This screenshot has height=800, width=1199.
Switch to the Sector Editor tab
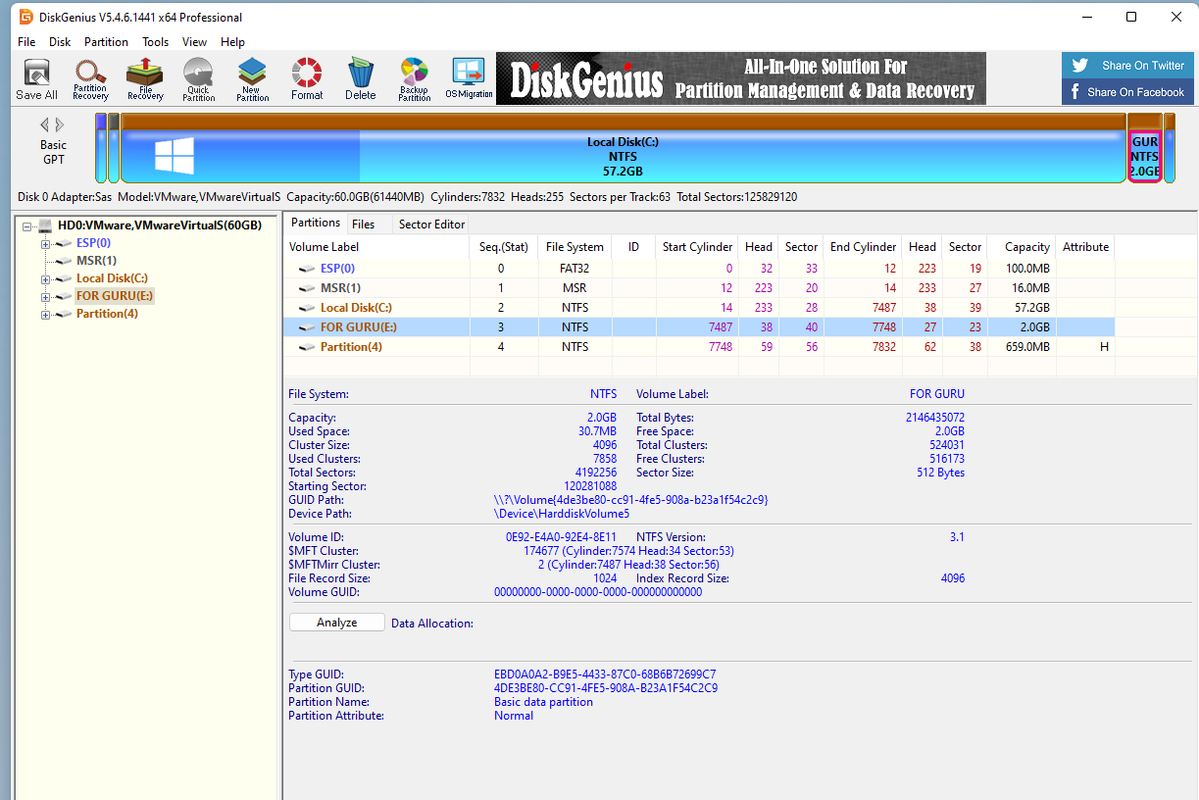431,224
